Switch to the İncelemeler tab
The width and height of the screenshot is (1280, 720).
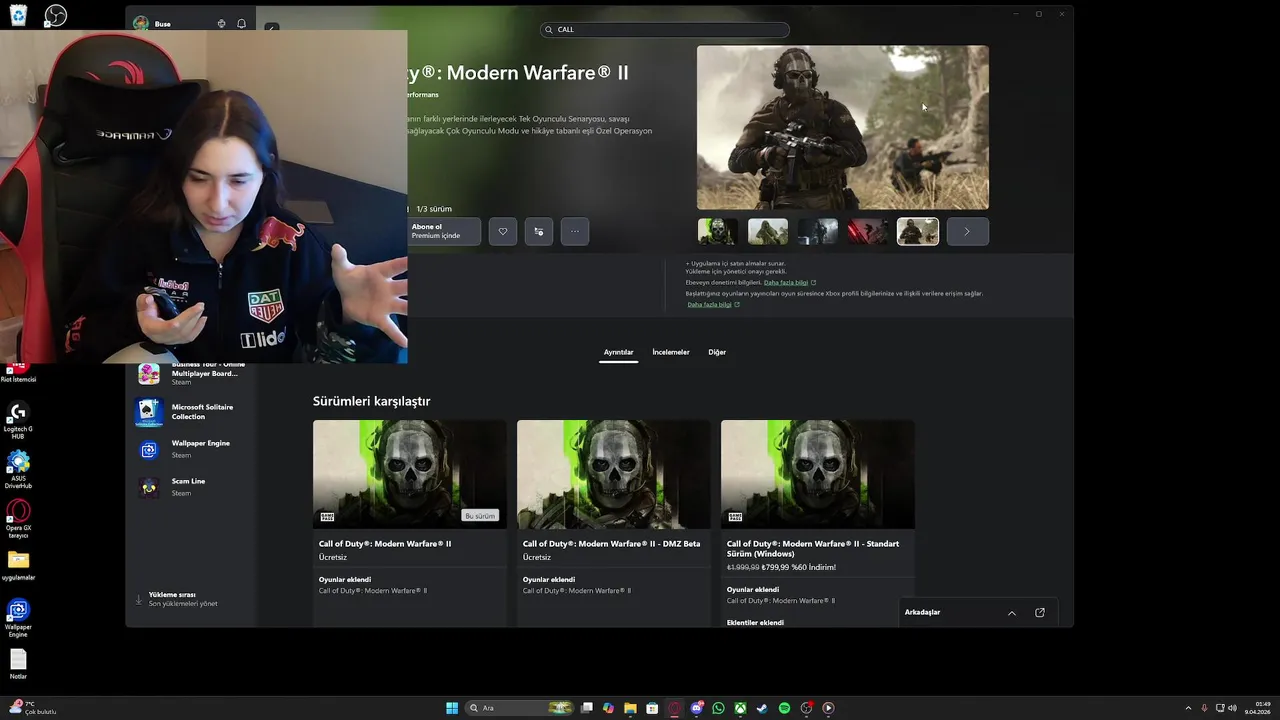tap(671, 352)
